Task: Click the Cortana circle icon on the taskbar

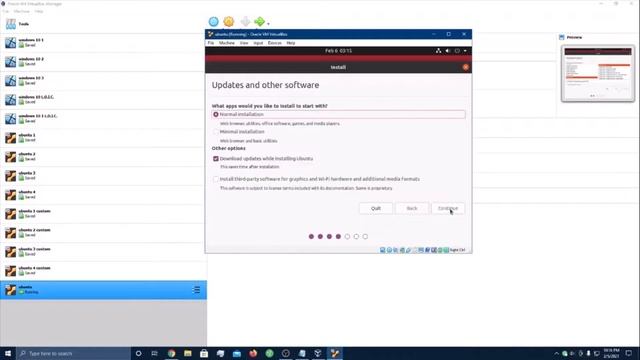Action: tap(138, 353)
